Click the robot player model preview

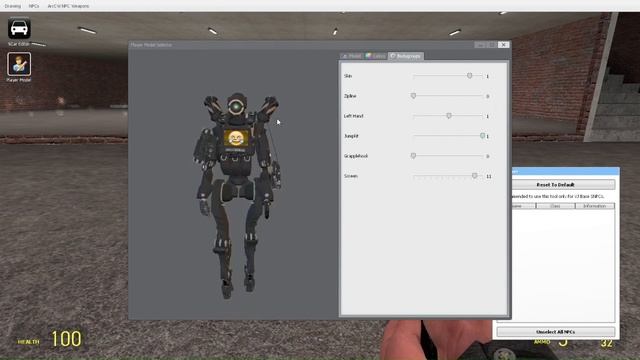click(237, 195)
